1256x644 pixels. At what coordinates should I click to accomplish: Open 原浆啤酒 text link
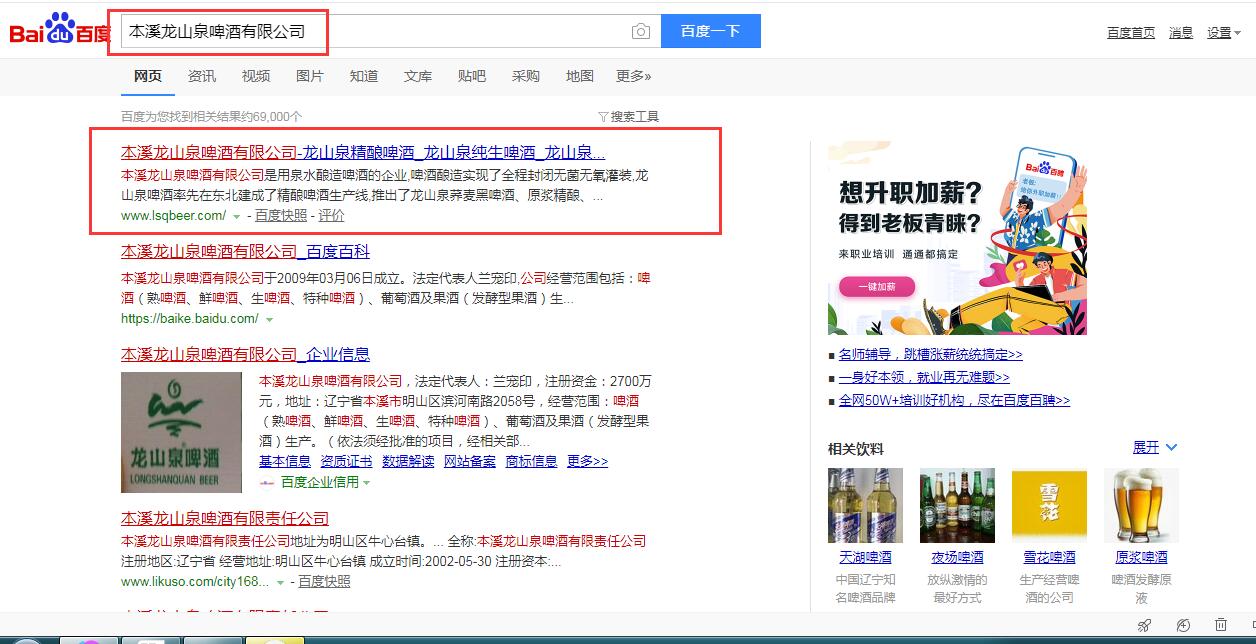pyautogui.click(x=1141, y=557)
